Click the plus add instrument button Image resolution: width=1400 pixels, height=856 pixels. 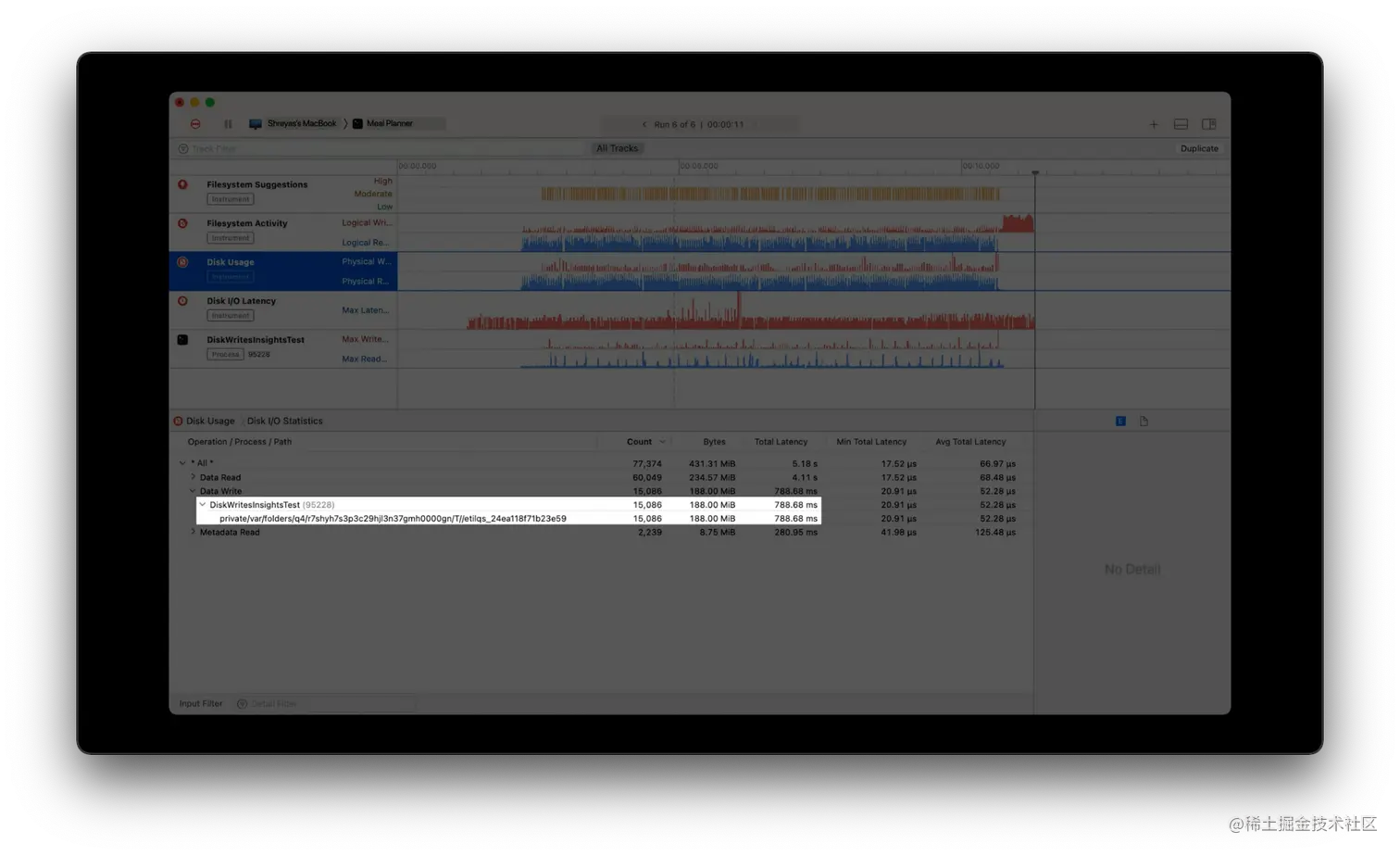point(1154,124)
